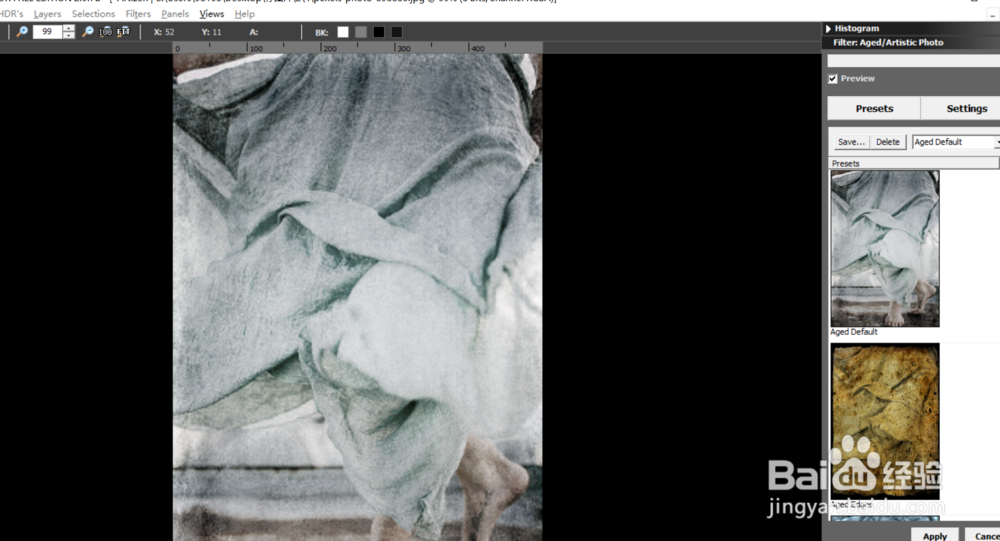
Task: Click the Cancel button
Action: click(983, 535)
